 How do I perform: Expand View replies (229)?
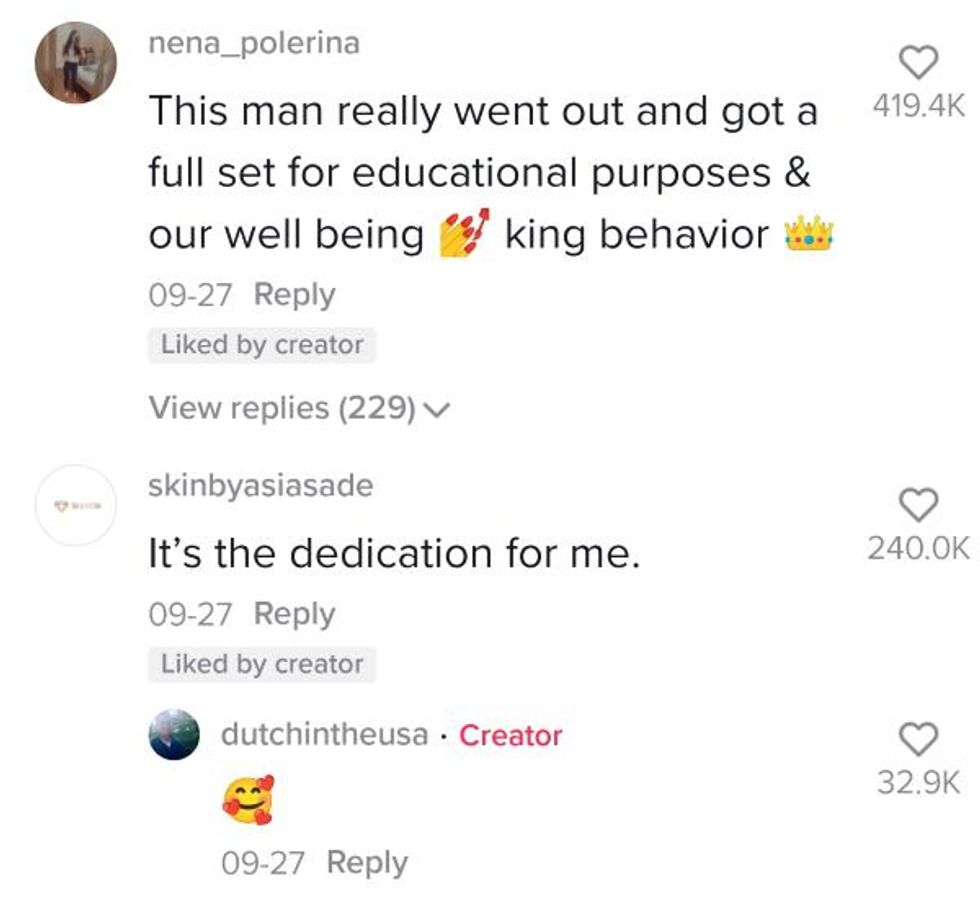(282, 408)
